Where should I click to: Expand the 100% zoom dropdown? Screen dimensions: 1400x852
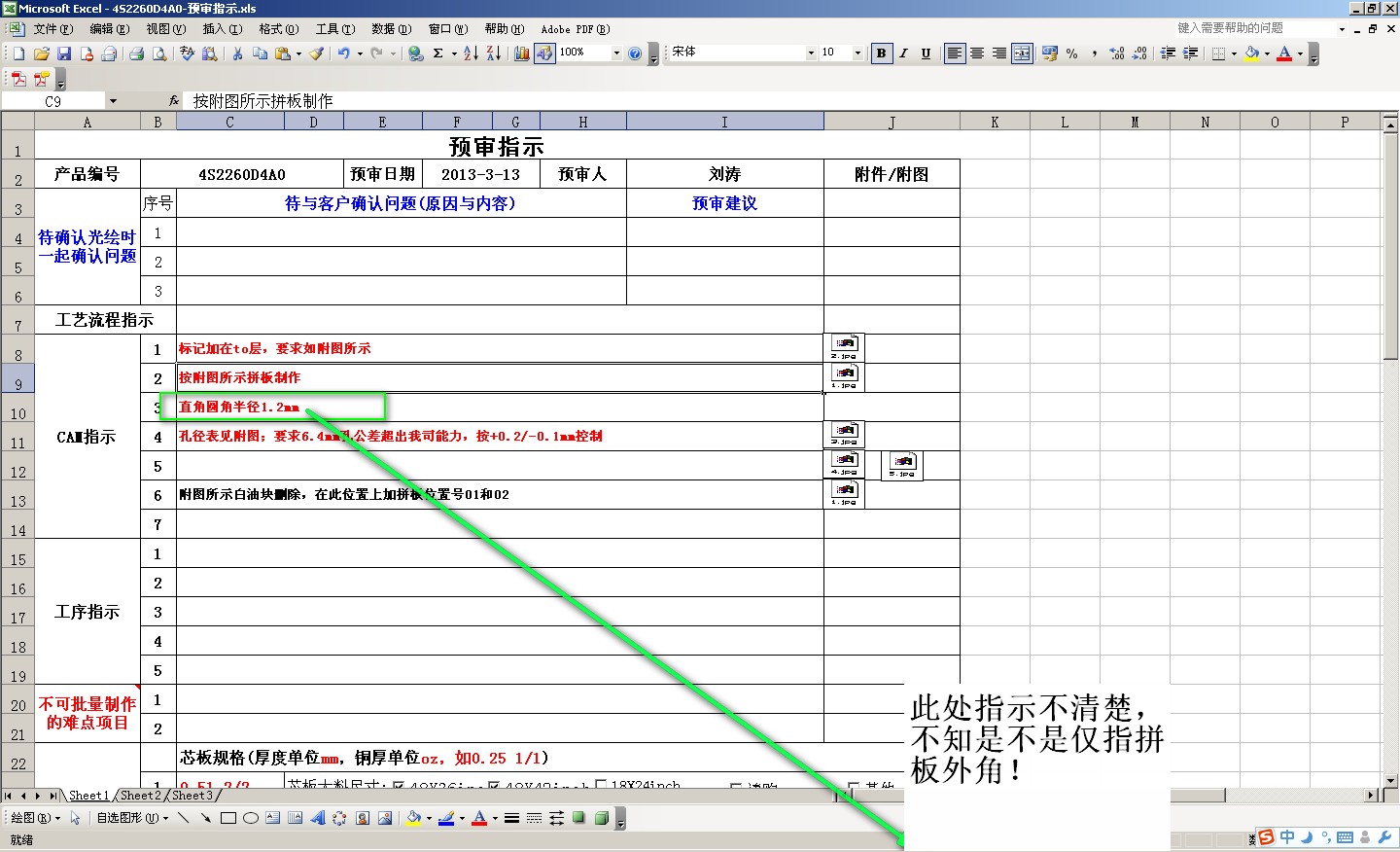pyautogui.click(x=616, y=53)
